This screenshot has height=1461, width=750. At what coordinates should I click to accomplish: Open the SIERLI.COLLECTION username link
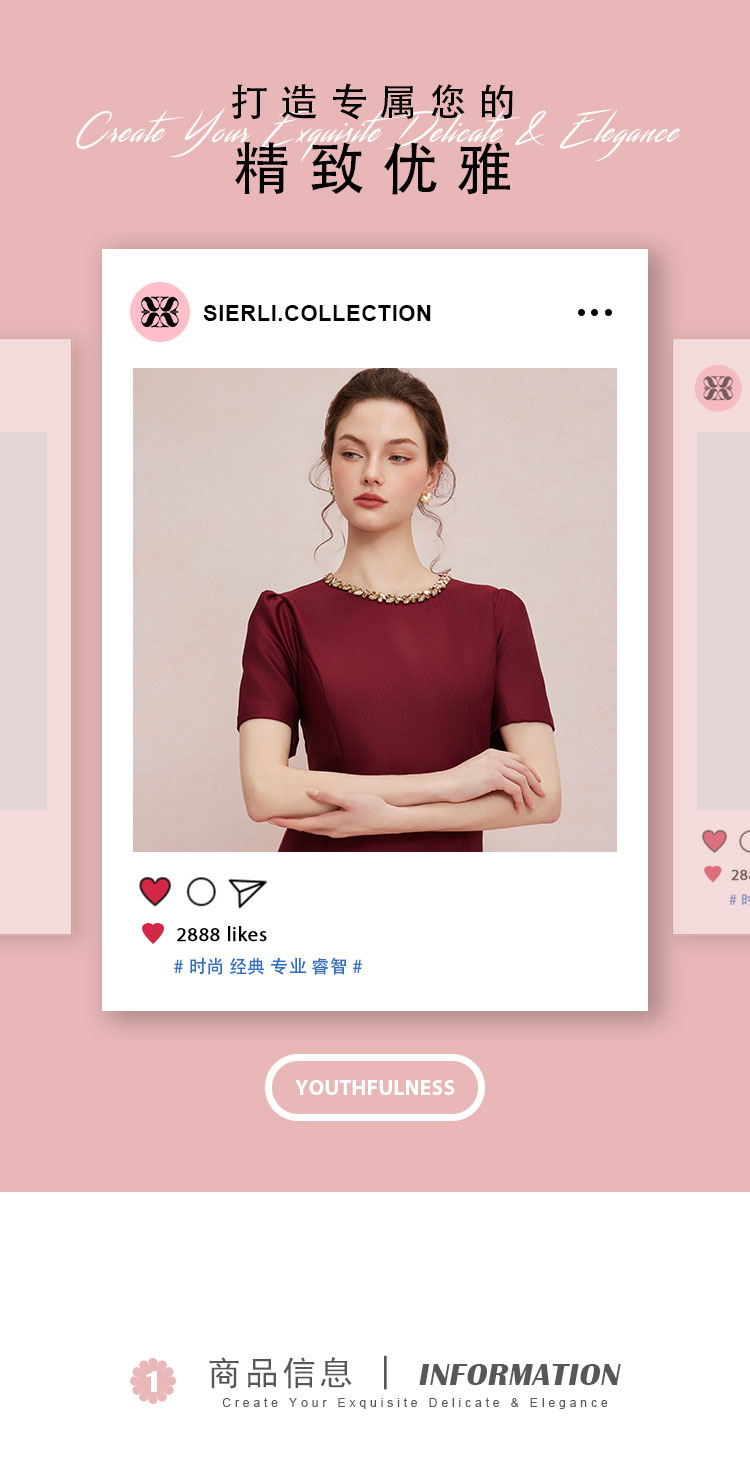point(317,313)
